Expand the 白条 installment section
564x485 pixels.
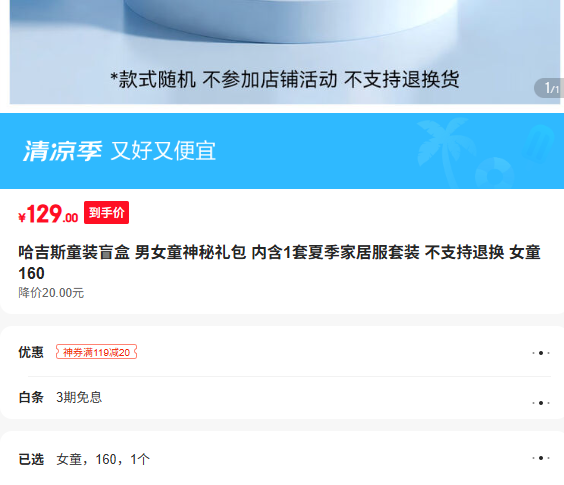(x=284, y=398)
